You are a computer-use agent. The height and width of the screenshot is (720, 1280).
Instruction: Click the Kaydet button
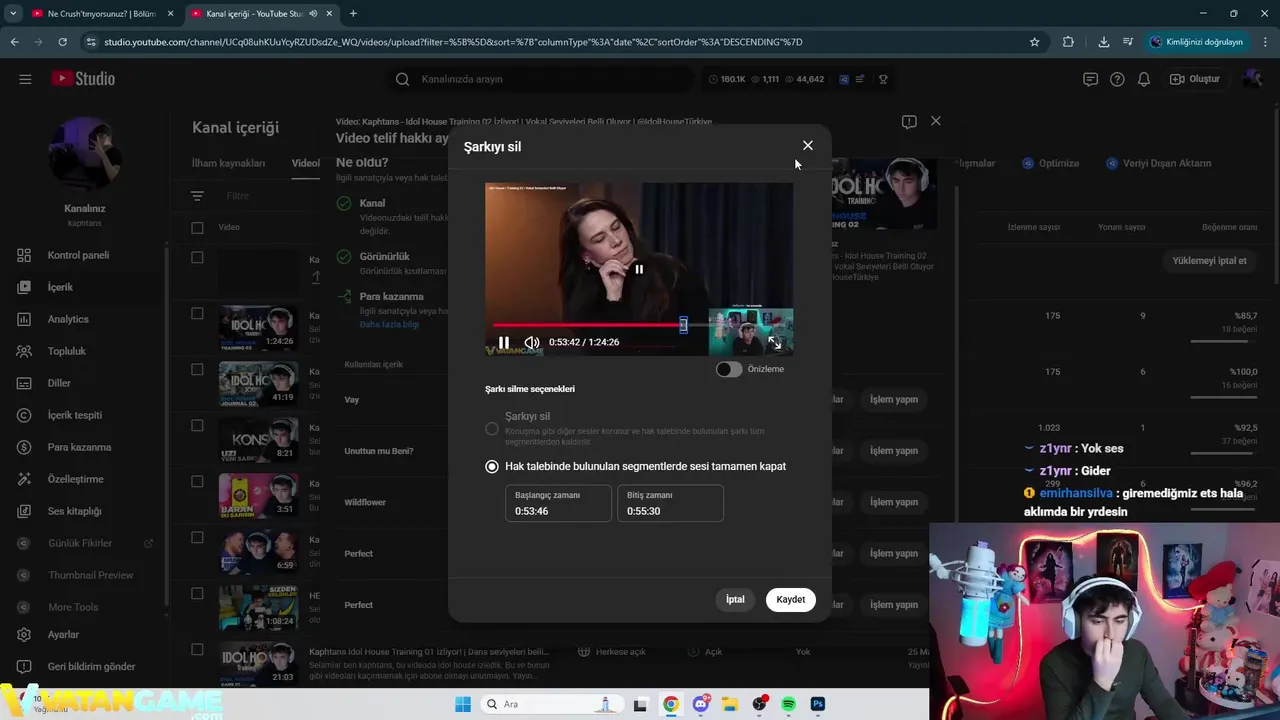pos(791,599)
